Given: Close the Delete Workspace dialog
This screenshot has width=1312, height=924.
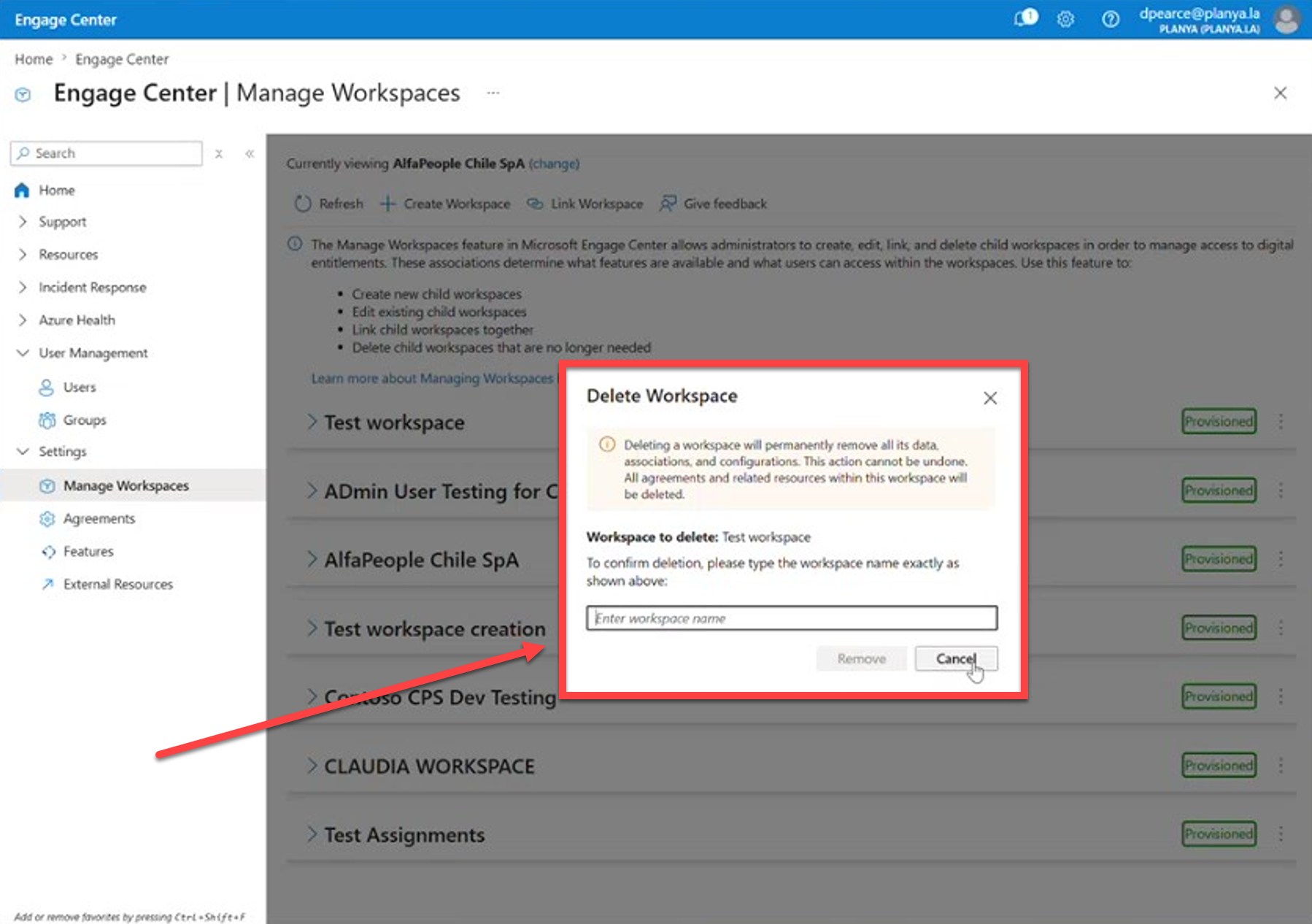Looking at the screenshot, I should 990,398.
